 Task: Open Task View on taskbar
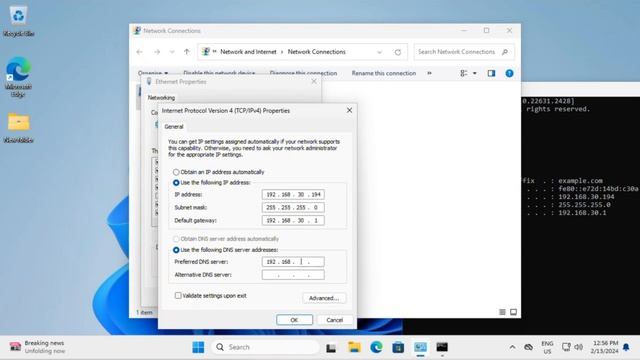click(x=331, y=347)
